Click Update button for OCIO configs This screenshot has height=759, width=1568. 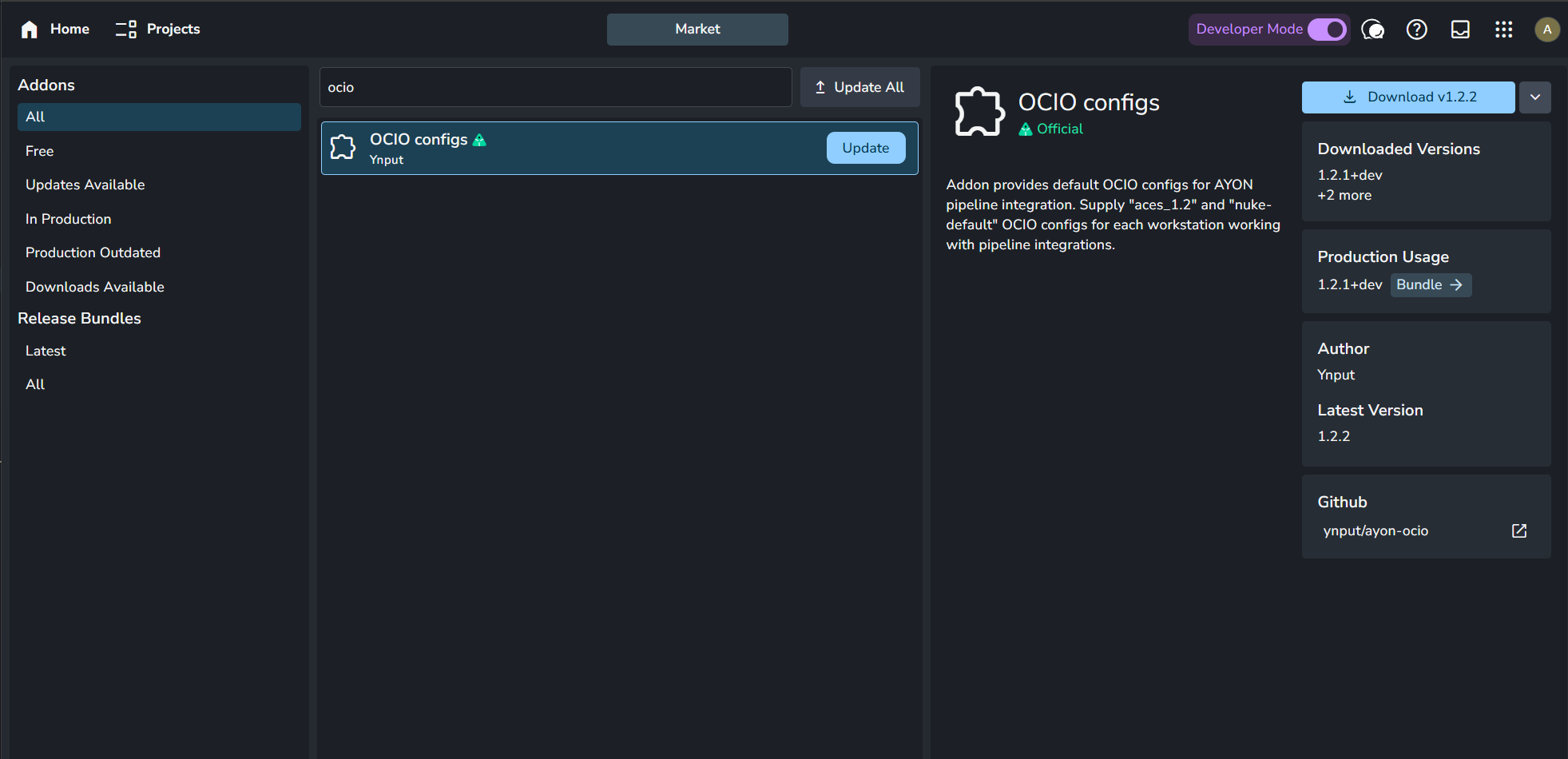point(865,148)
